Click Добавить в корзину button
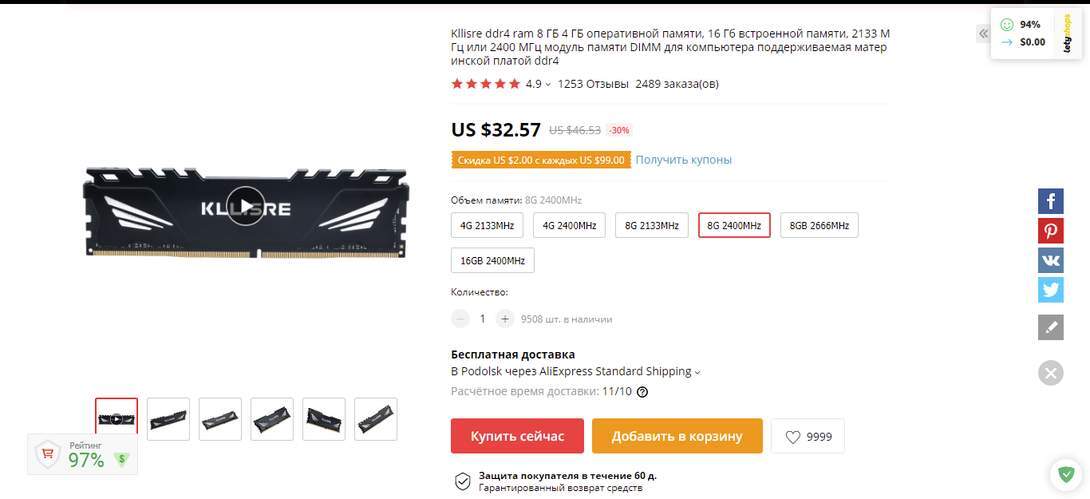Screen dimensions: 1090x499 click(x=677, y=436)
